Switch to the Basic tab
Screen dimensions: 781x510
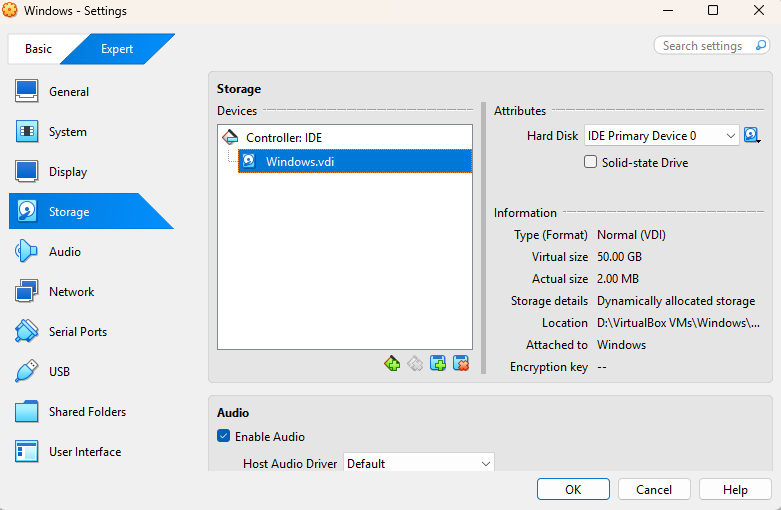click(x=38, y=49)
